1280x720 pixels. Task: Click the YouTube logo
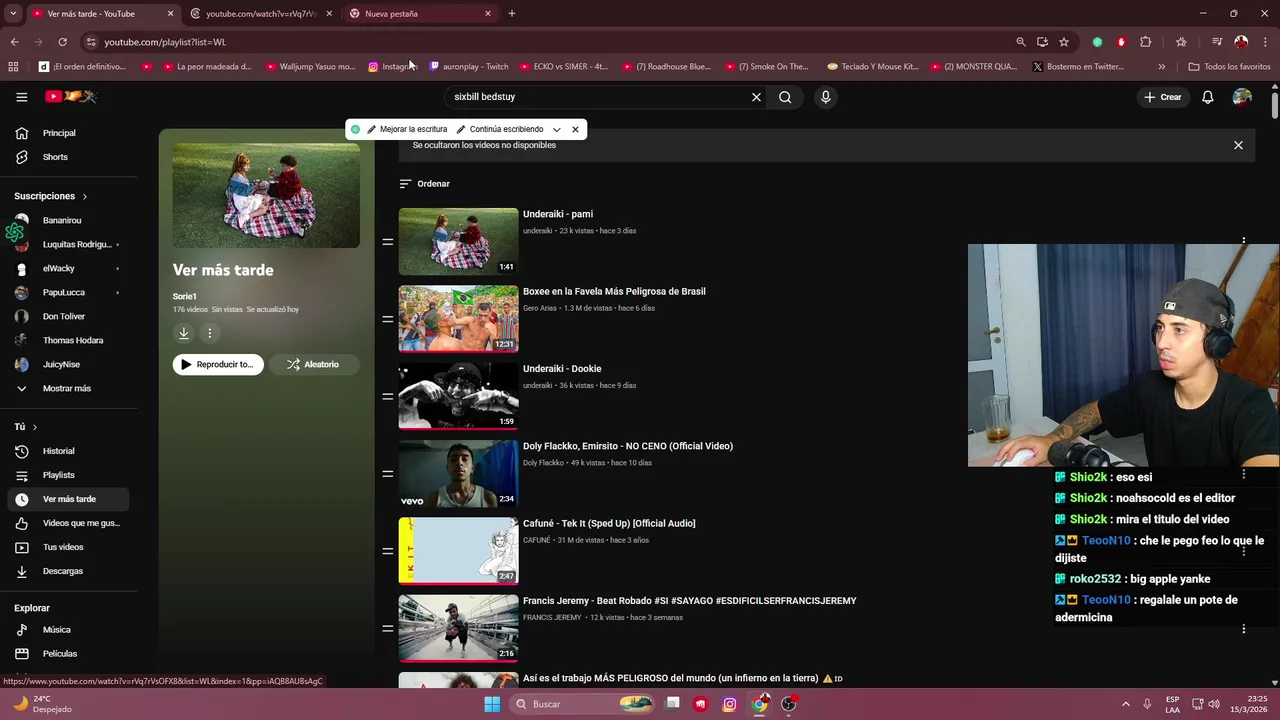(70, 97)
